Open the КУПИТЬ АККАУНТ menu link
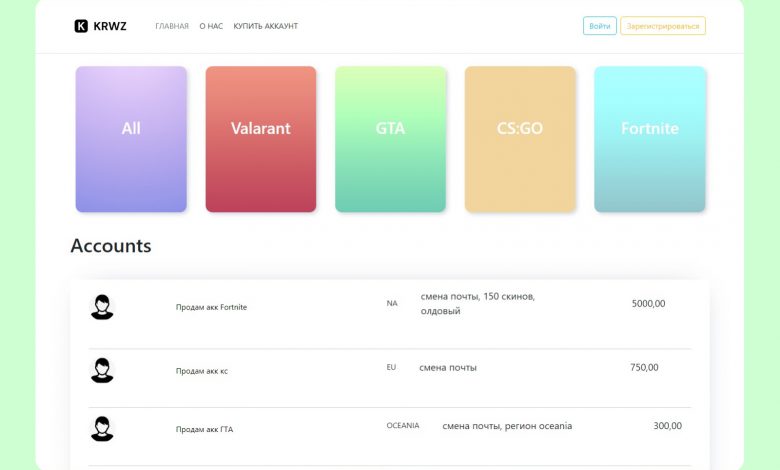The width and height of the screenshot is (780, 470). click(266, 26)
